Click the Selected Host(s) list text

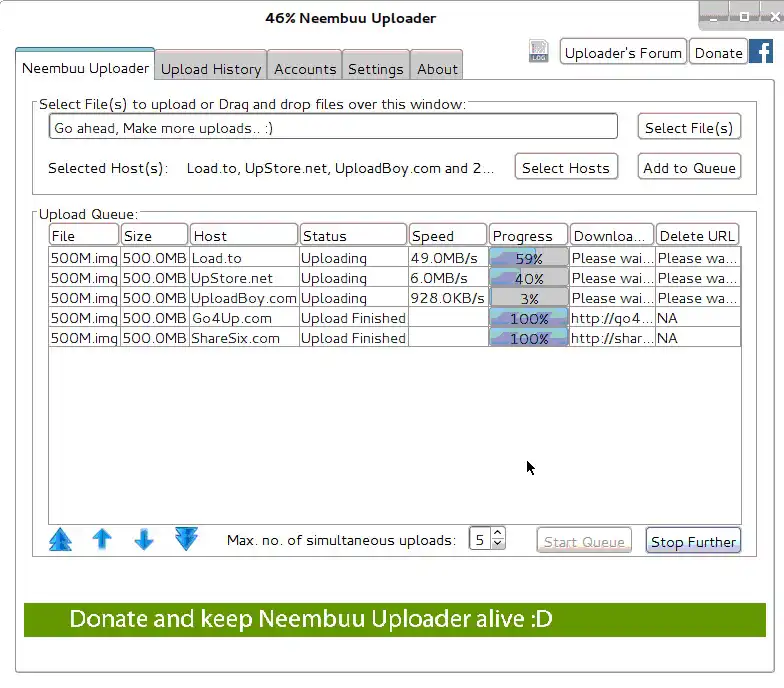point(340,168)
